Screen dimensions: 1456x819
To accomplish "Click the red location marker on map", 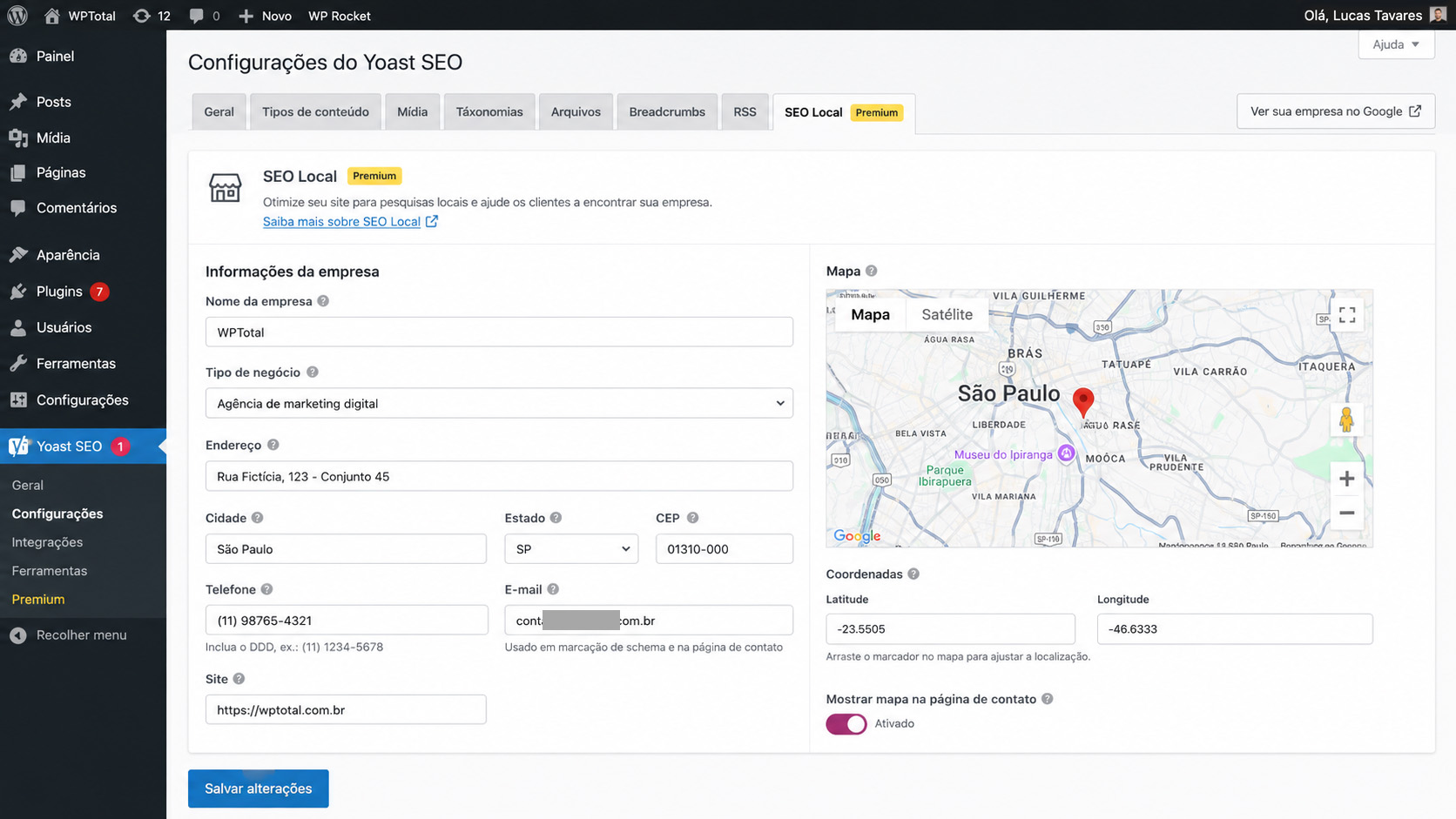I will pyautogui.click(x=1083, y=402).
